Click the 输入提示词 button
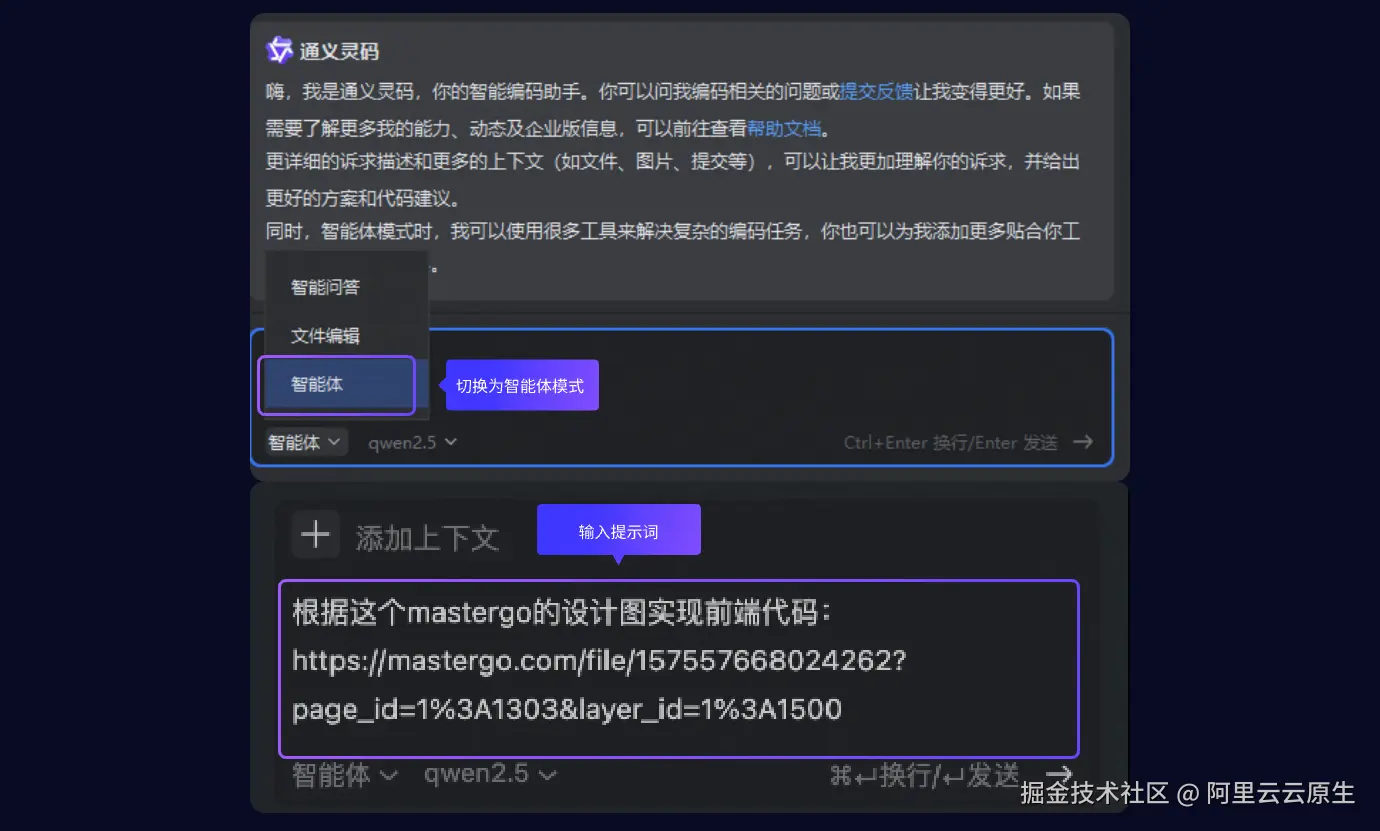The height and width of the screenshot is (831, 1380). (x=618, y=530)
